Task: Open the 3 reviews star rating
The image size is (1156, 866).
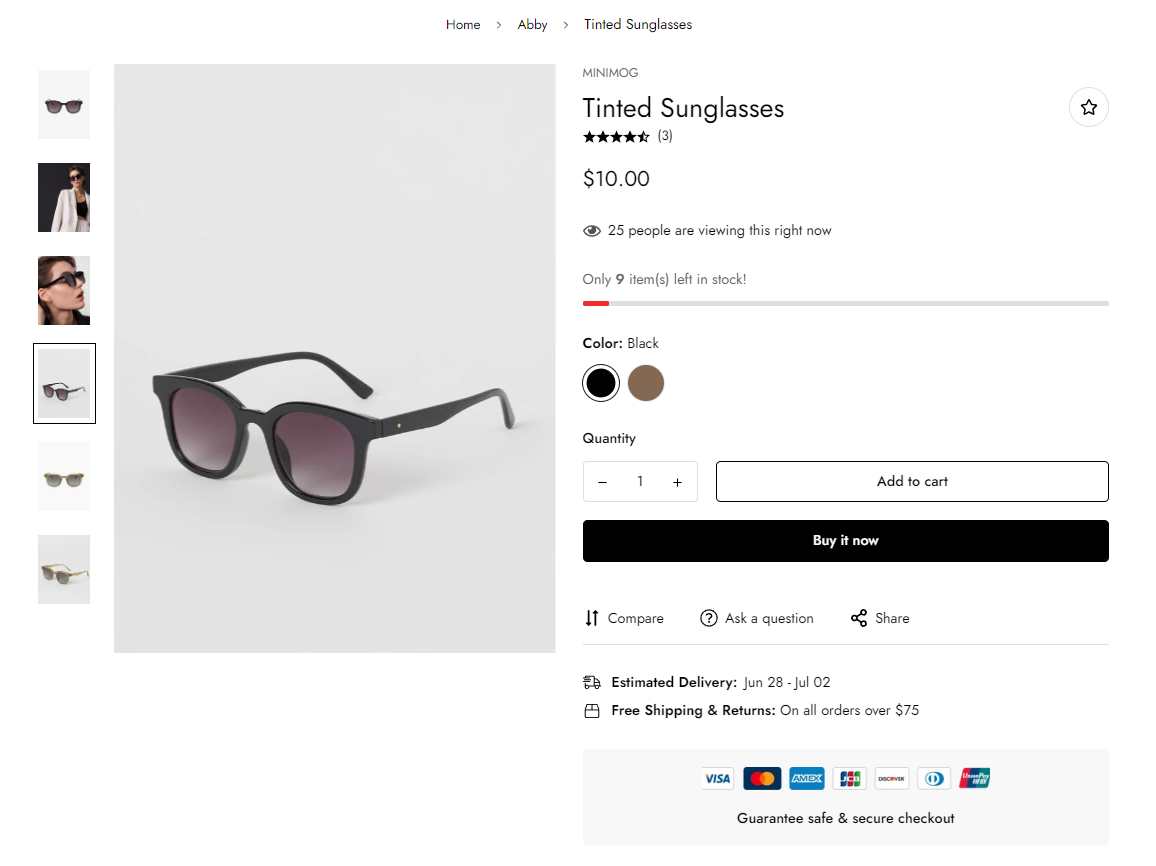Action: tap(627, 136)
